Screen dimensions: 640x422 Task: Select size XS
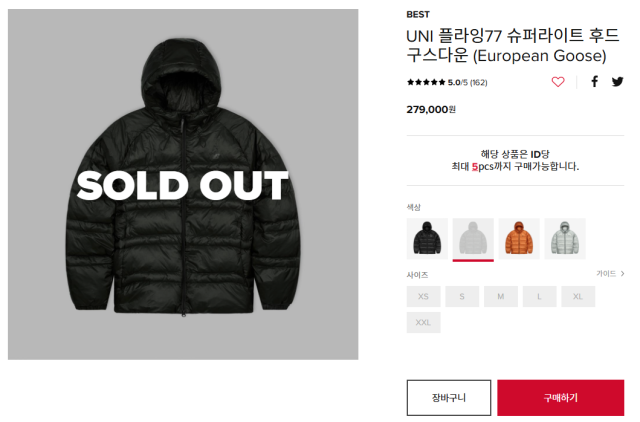click(x=423, y=296)
